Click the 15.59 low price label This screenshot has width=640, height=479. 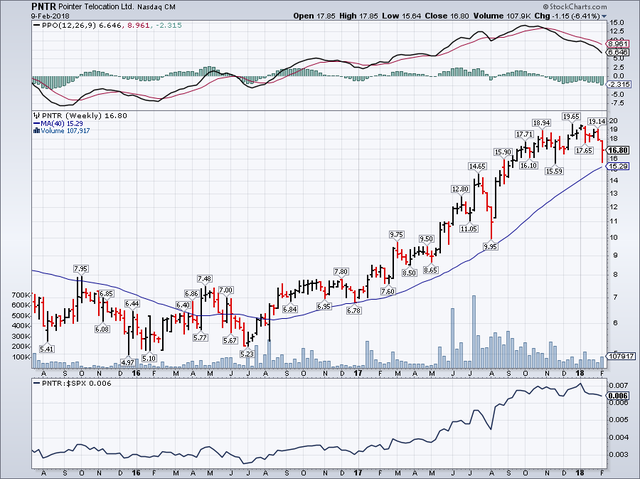click(554, 171)
